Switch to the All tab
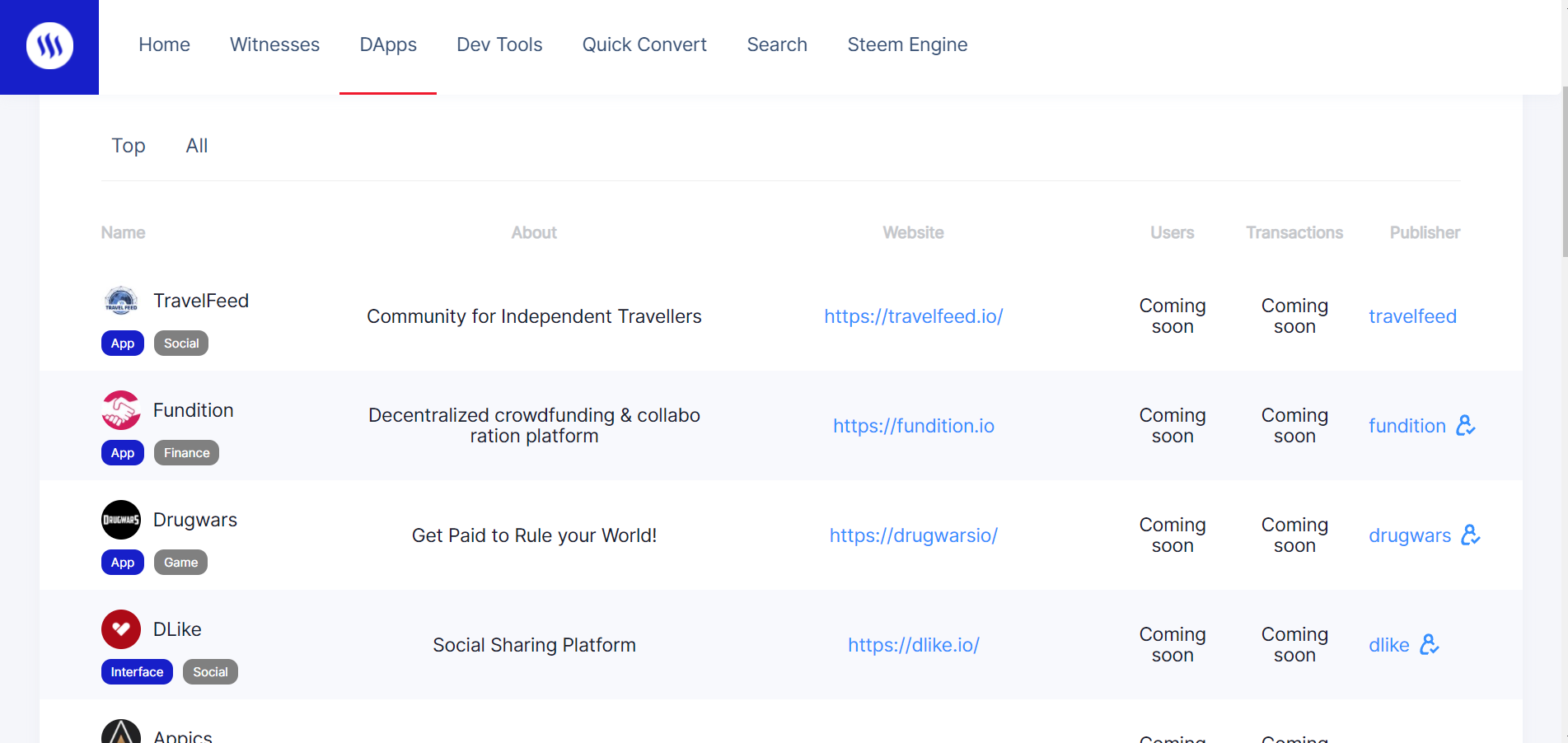 point(197,146)
